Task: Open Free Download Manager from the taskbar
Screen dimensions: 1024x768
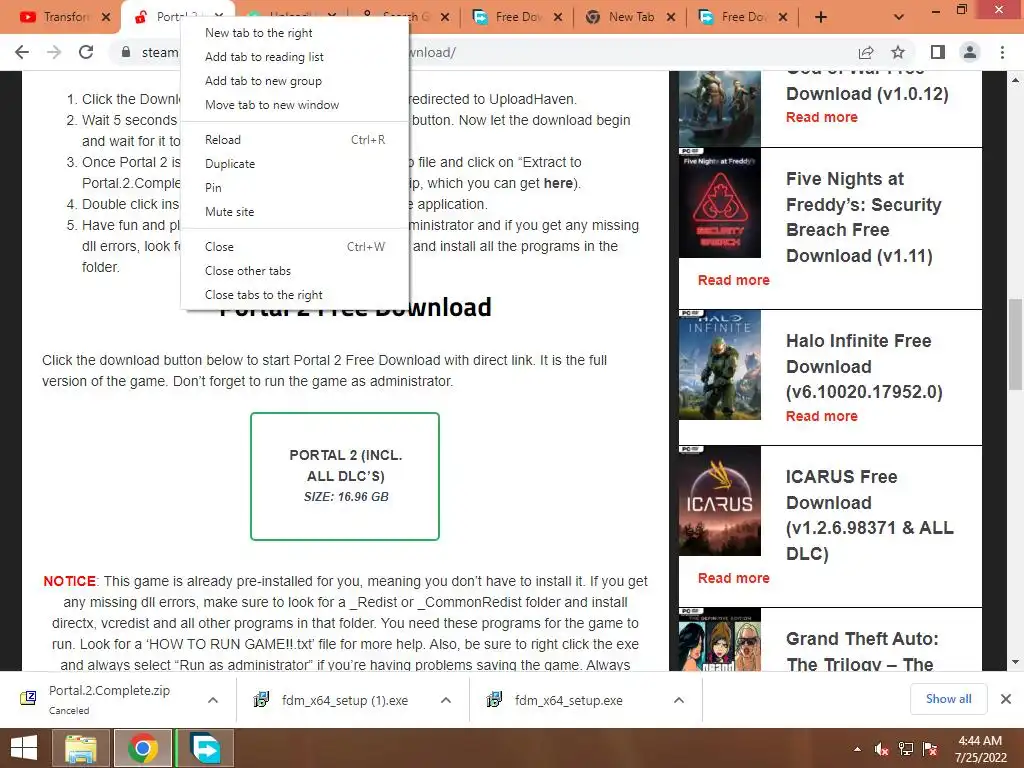Action: point(205,748)
